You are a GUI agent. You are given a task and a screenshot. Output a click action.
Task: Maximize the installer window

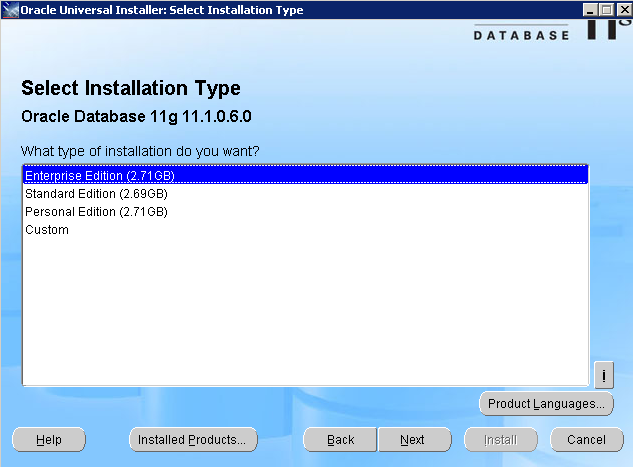click(x=606, y=10)
